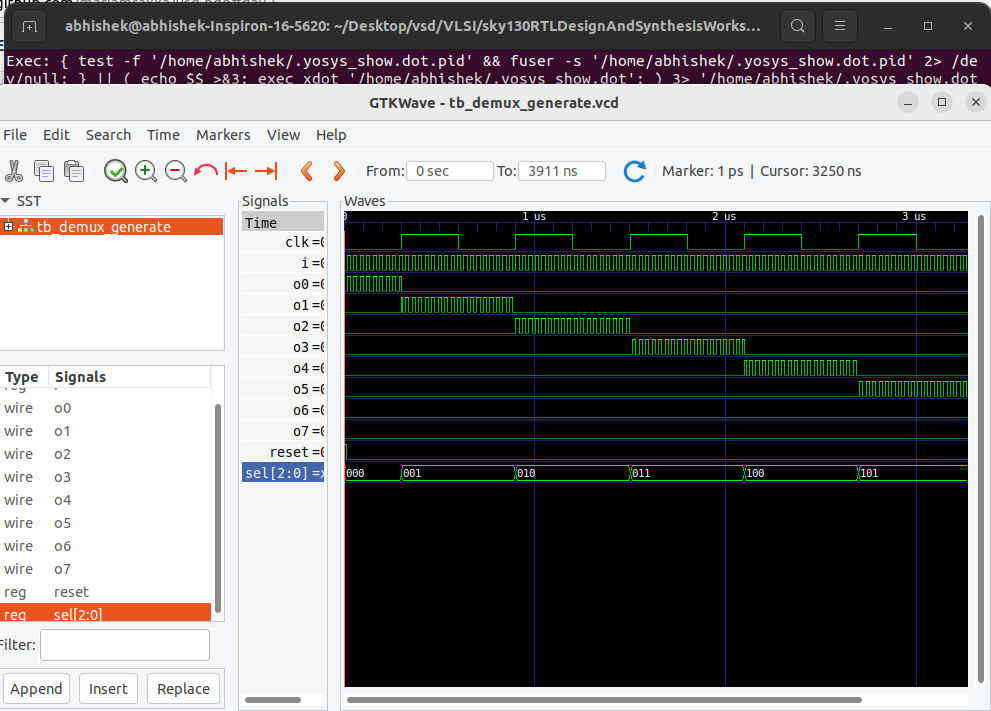Paste a trace with the clipboard icon
This screenshot has width=991, height=711.
pyautogui.click(x=74, y=171)
